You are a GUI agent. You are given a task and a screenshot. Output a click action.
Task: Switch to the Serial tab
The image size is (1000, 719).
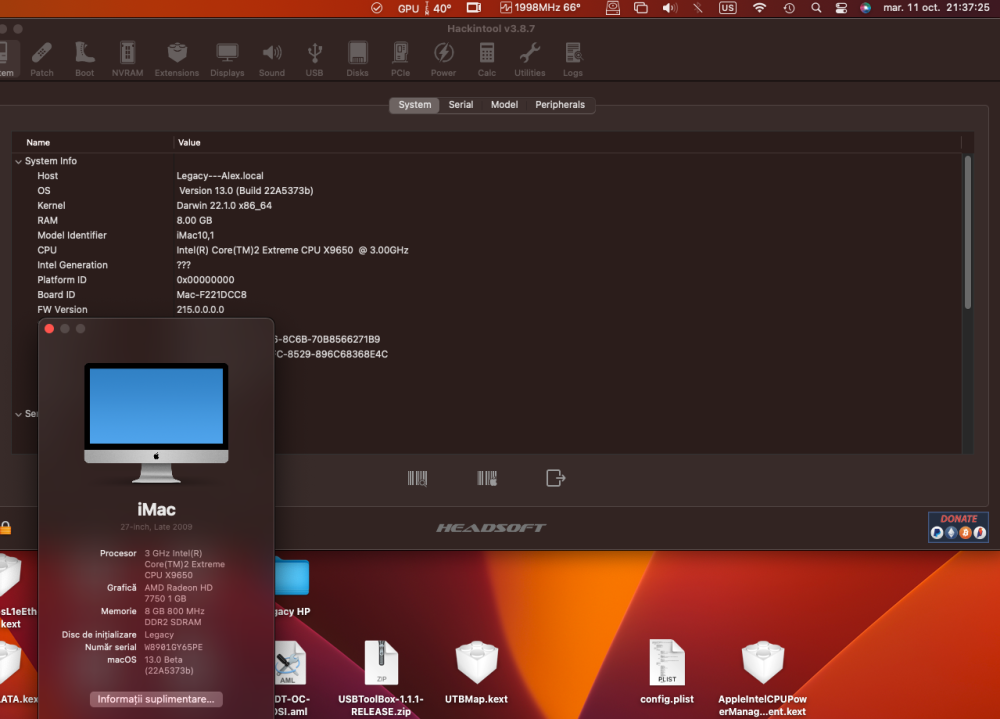460,105
